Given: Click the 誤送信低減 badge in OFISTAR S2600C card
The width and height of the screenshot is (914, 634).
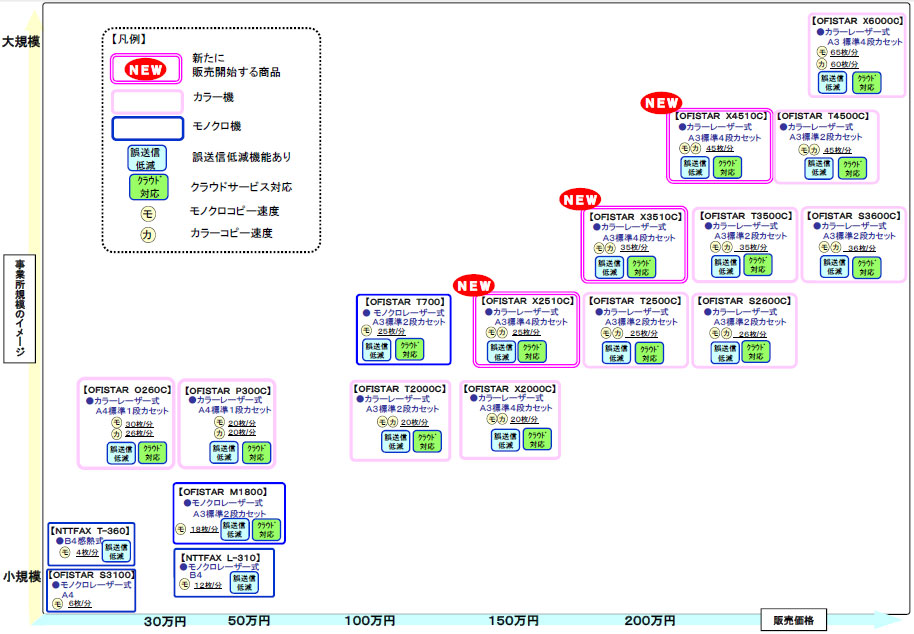Looking at the screenshot, I should pyautogui.click(x=725, y=353).
